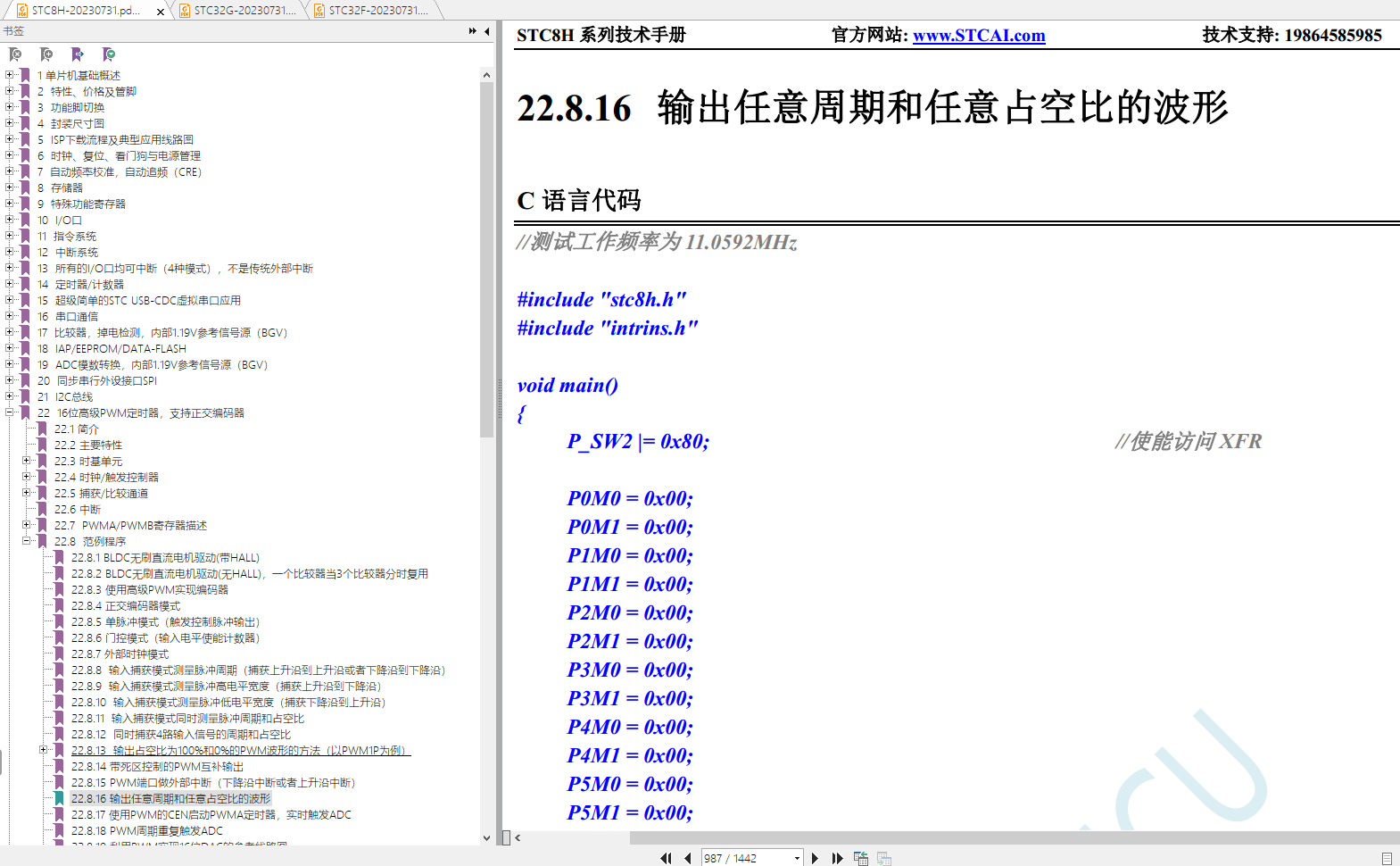The height and width of the screenshot is (866, 1400).
Task: Expand chapter 14 定时器/计数器 node
Action: [10, 284]
